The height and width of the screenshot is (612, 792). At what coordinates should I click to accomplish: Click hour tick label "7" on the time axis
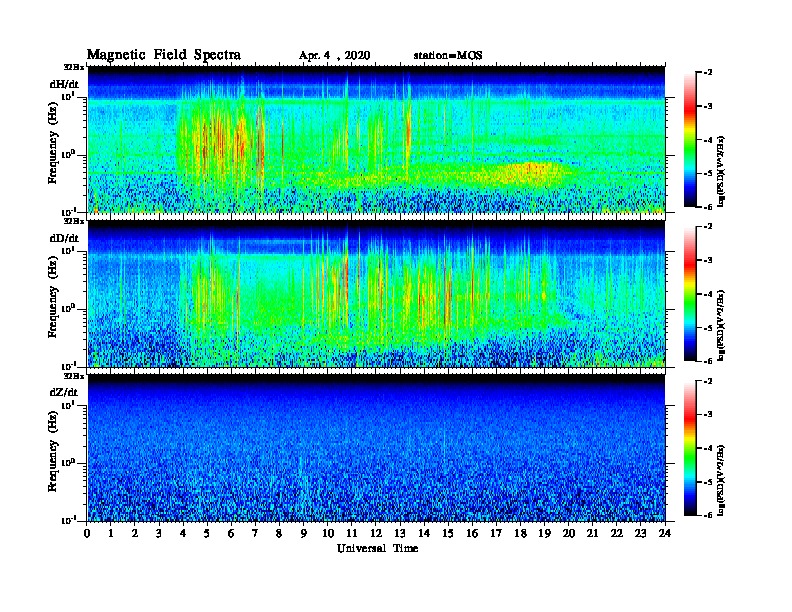[256, 533]
